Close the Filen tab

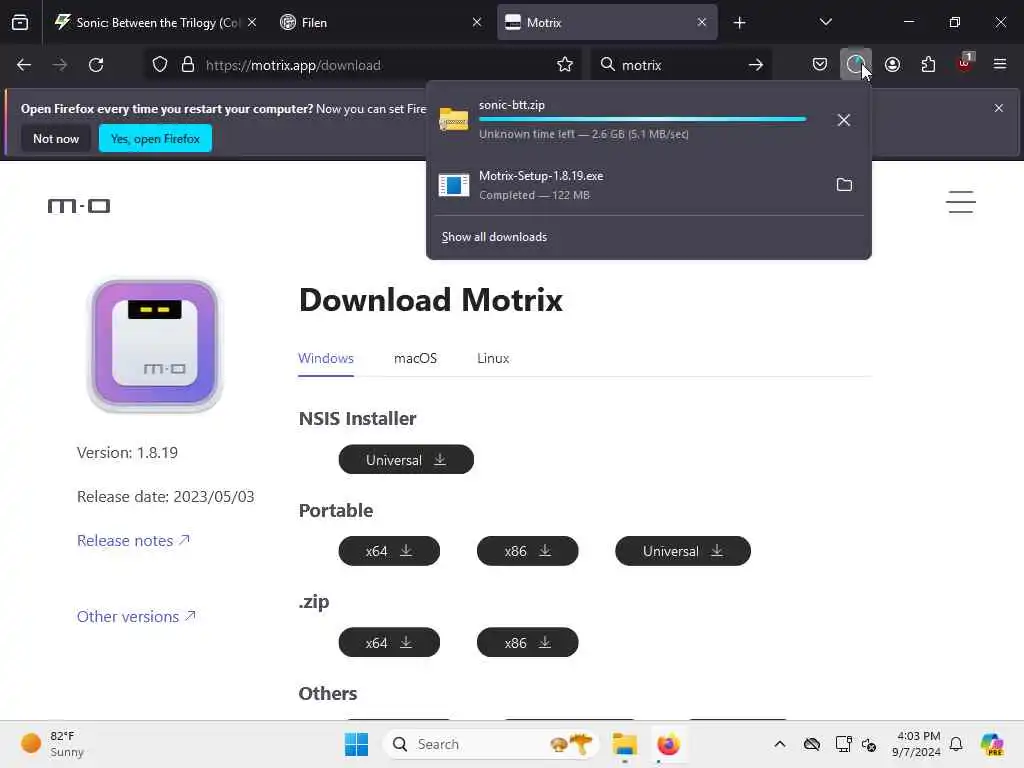tap(477, 22)
